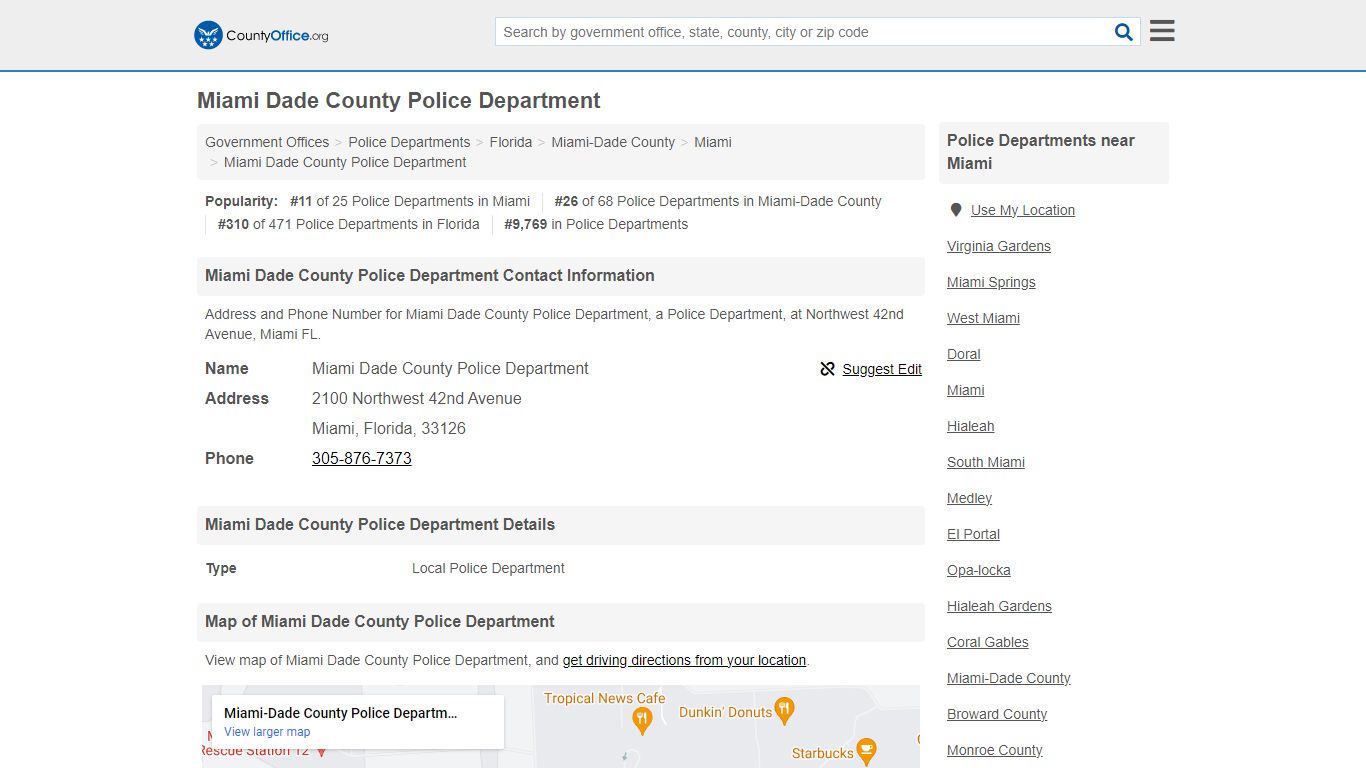This screenshot has width=1366, height=768.
Task: Open Virginia Gardens police departments
Action: pyautogui.click(x=999, y=246)
